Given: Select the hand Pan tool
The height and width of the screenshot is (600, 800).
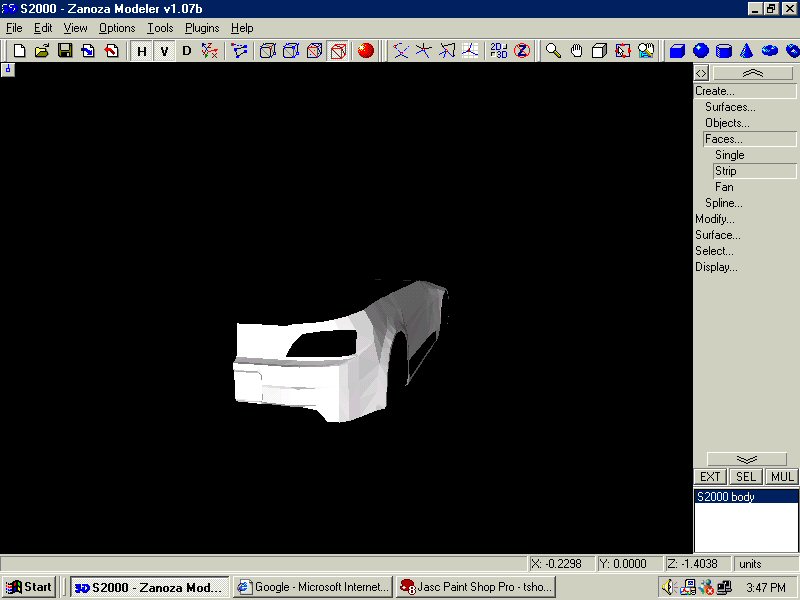Looking at the screenshot, I should (576, 50).
